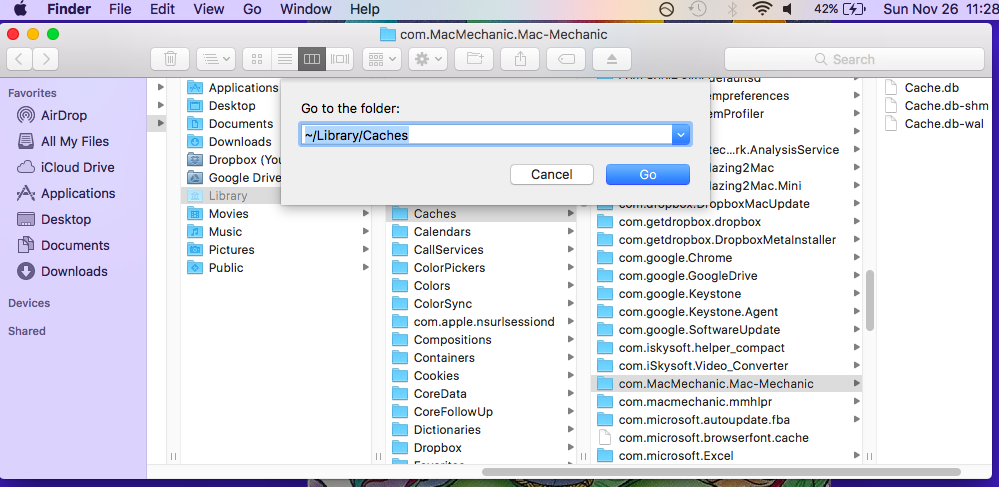Open the recent folders dropdown arrow
Viewport: 999px width, 487px height.
point(681,135)
